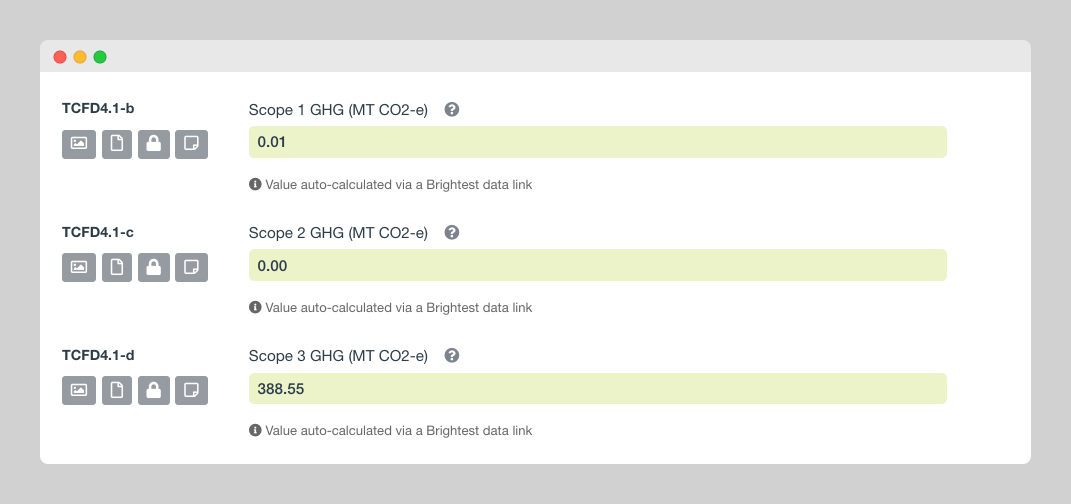
Task: Focus the Scope 2 GHG value field
Action: (x=598, y=265)
